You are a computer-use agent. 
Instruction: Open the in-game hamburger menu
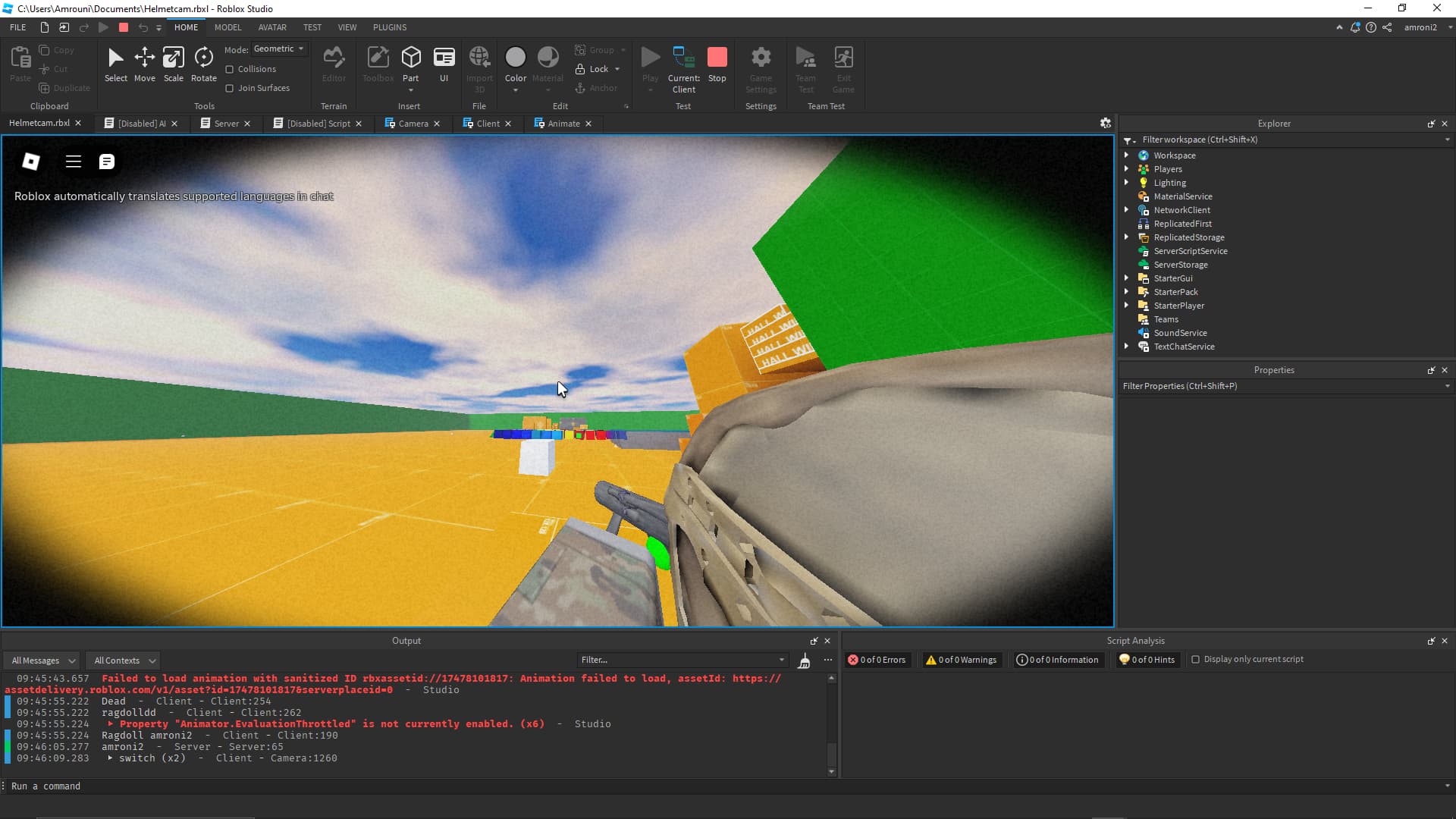73,162
